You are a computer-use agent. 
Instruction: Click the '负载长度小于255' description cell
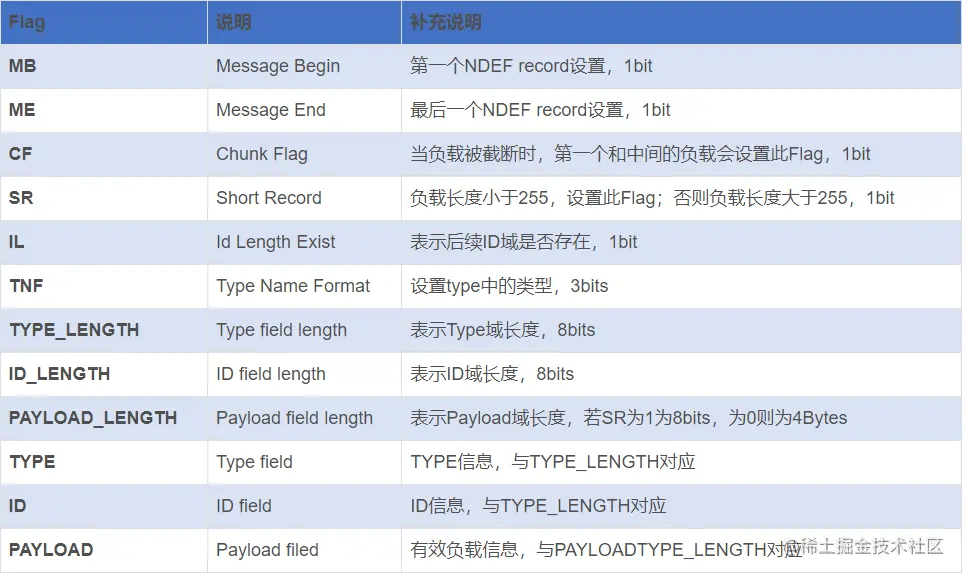[682, 198]
